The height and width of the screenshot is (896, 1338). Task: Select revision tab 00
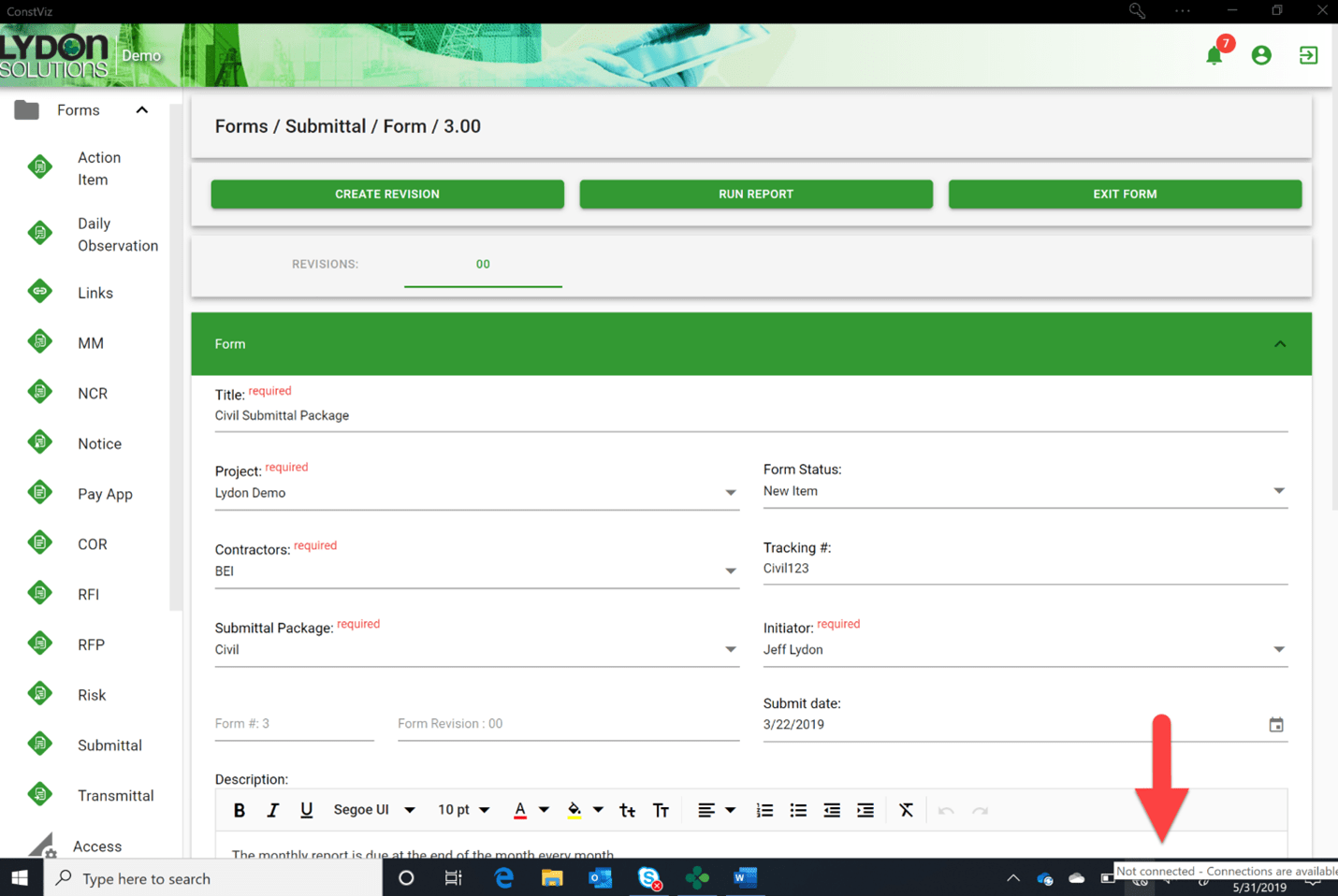[x=483, y=265]
